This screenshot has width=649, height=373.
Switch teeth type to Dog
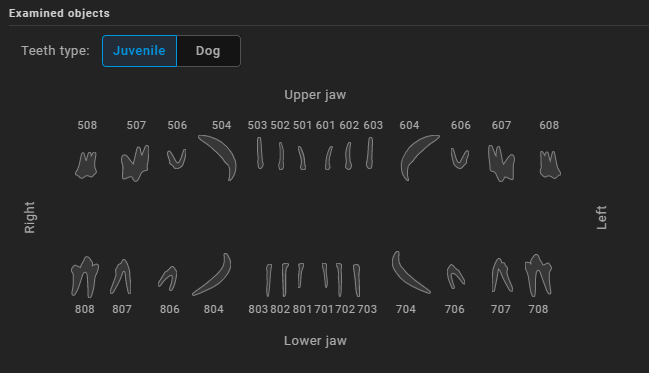point(208,51)
